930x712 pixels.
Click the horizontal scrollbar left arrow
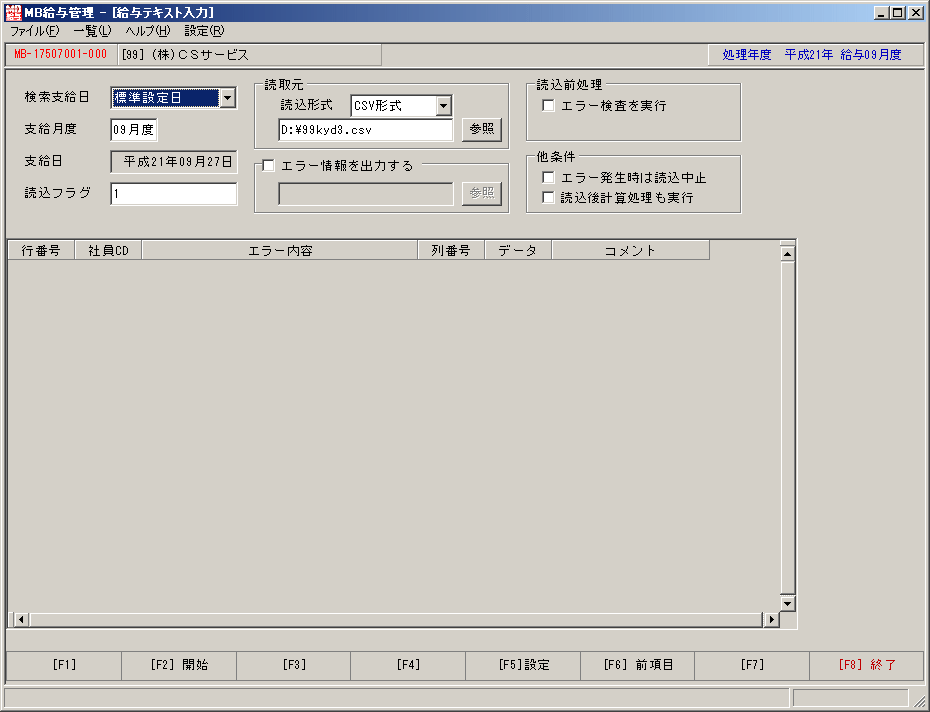click(21, 620)
